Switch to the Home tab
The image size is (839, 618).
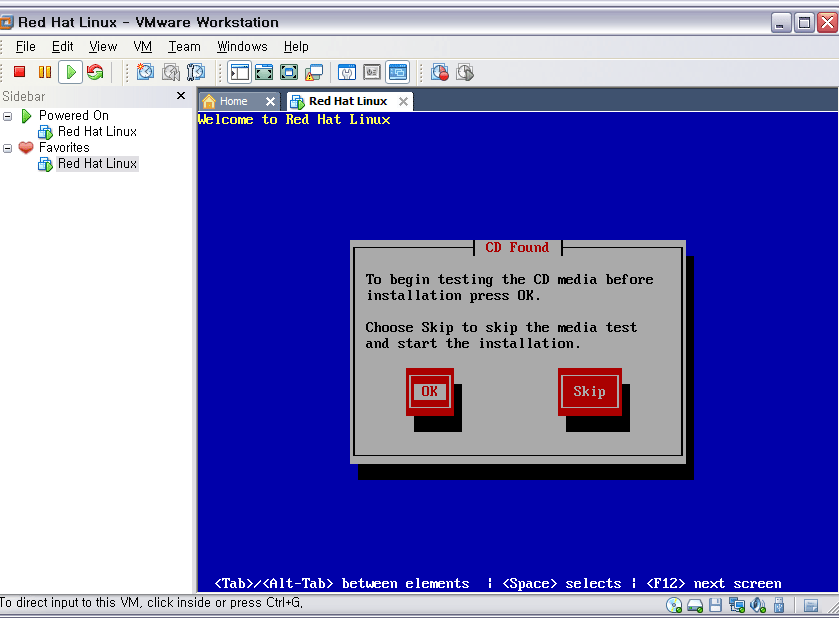click(233, 101)
